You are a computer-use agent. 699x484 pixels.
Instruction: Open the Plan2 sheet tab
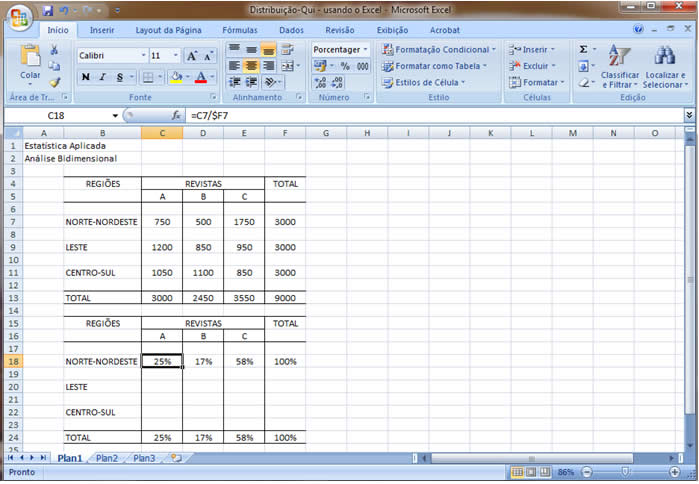pyautogui.click(x=106, y=458)
